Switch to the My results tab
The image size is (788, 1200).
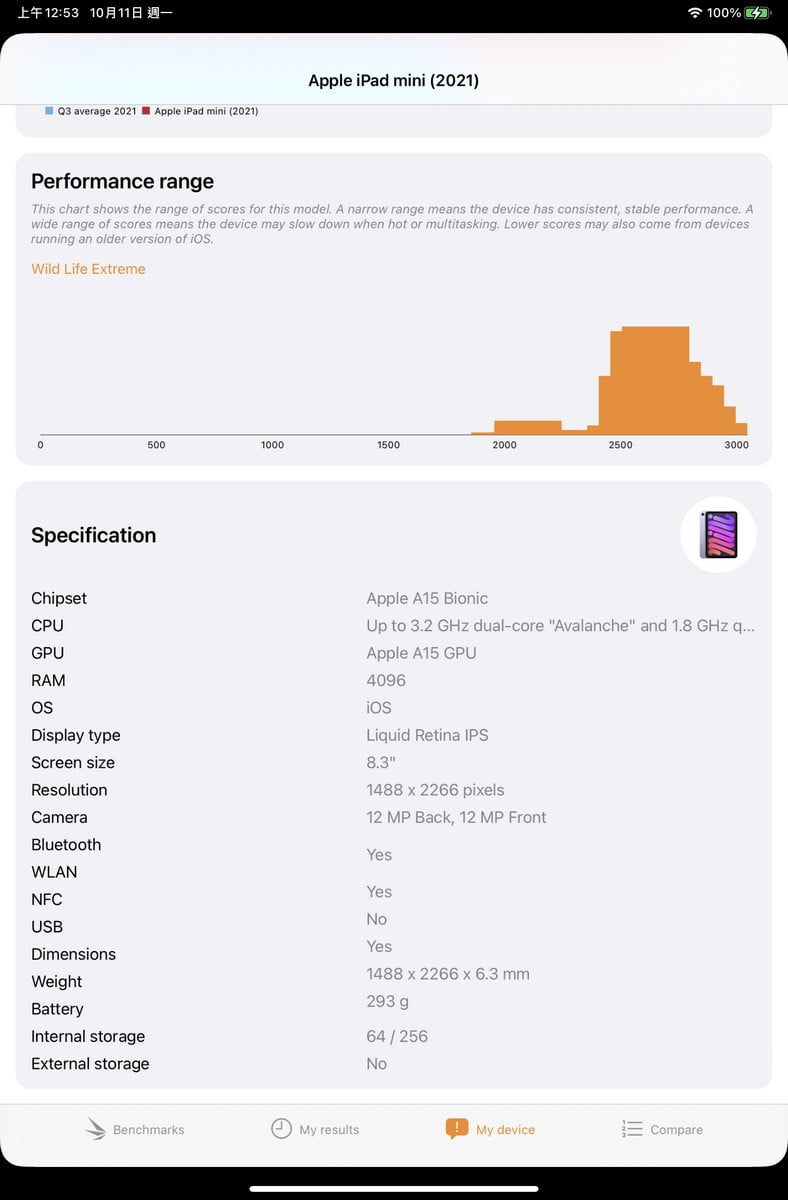[315, 1129]
